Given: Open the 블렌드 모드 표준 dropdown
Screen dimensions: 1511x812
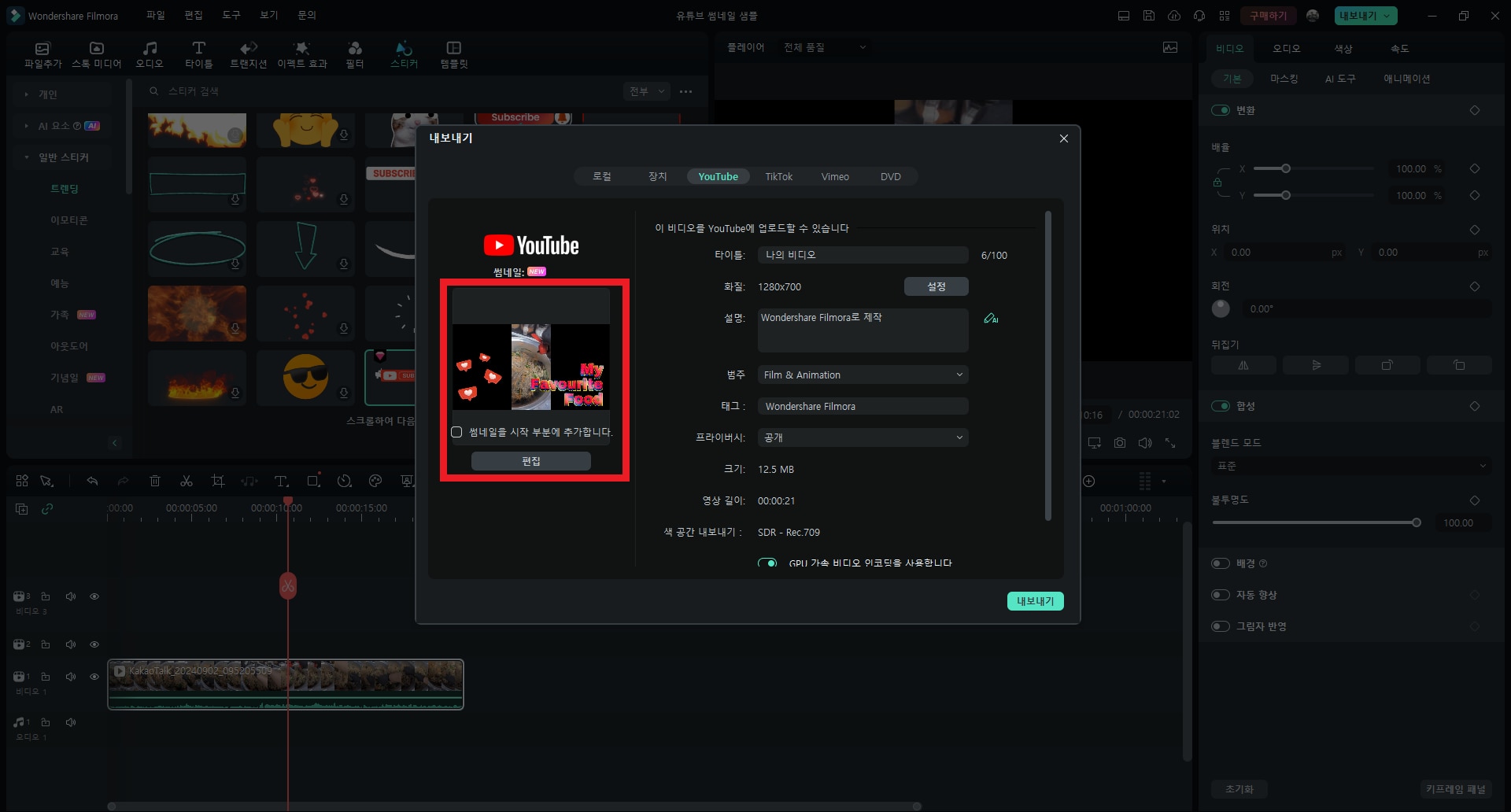Looking at the screenshot, I should pos(1350,466).
